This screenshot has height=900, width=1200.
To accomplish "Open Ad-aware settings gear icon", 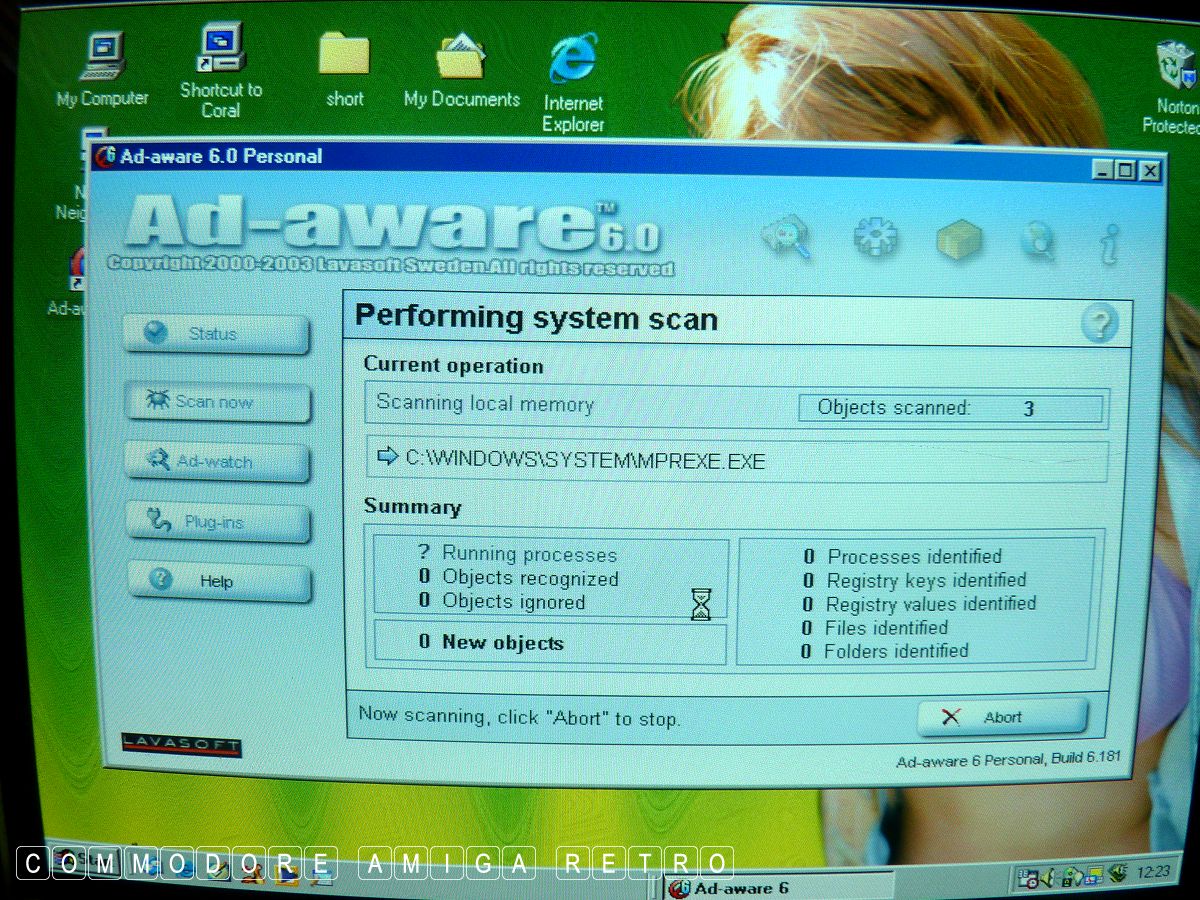I will click(x=875, y=239).
